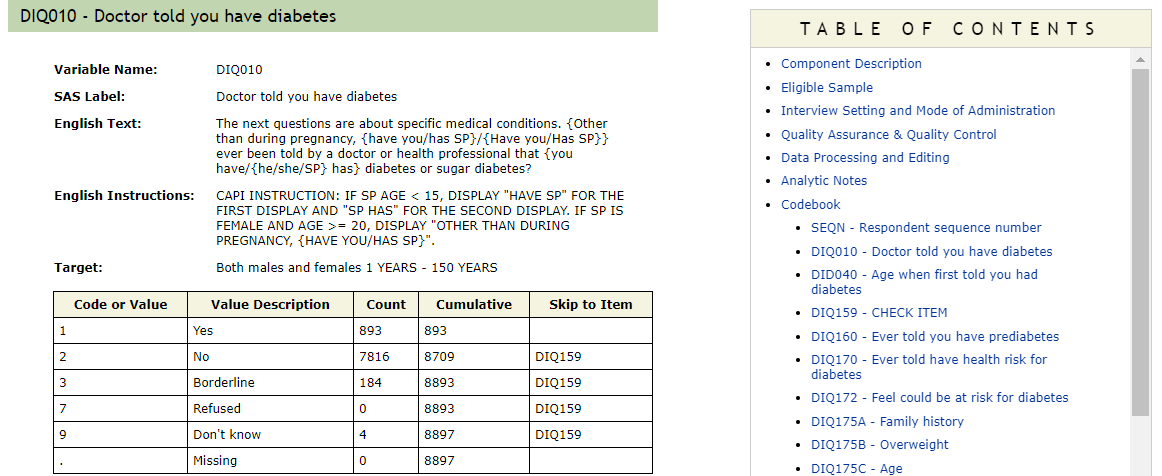Image resolution: width=1162 pixels, height=476 pixels.
Task: Open DIQ170 - Ever told have health risk
Action: pyautogui.click(x=929, y=360)
